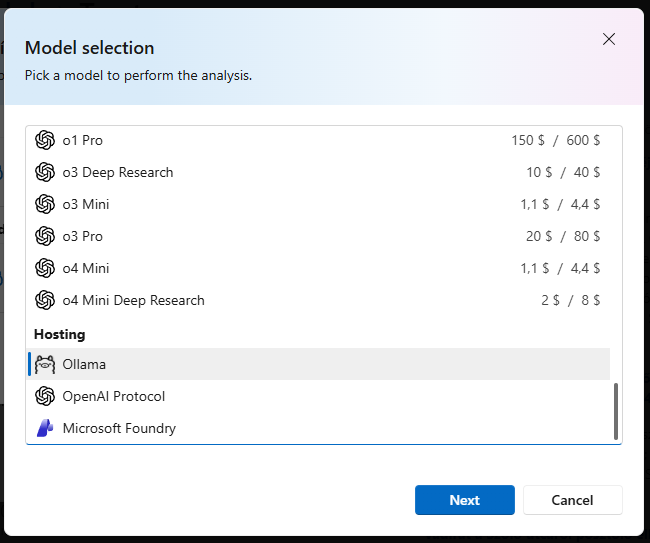
Task: Select OpenAI Protocol hosting option
Action: click(x=318, y=396)
